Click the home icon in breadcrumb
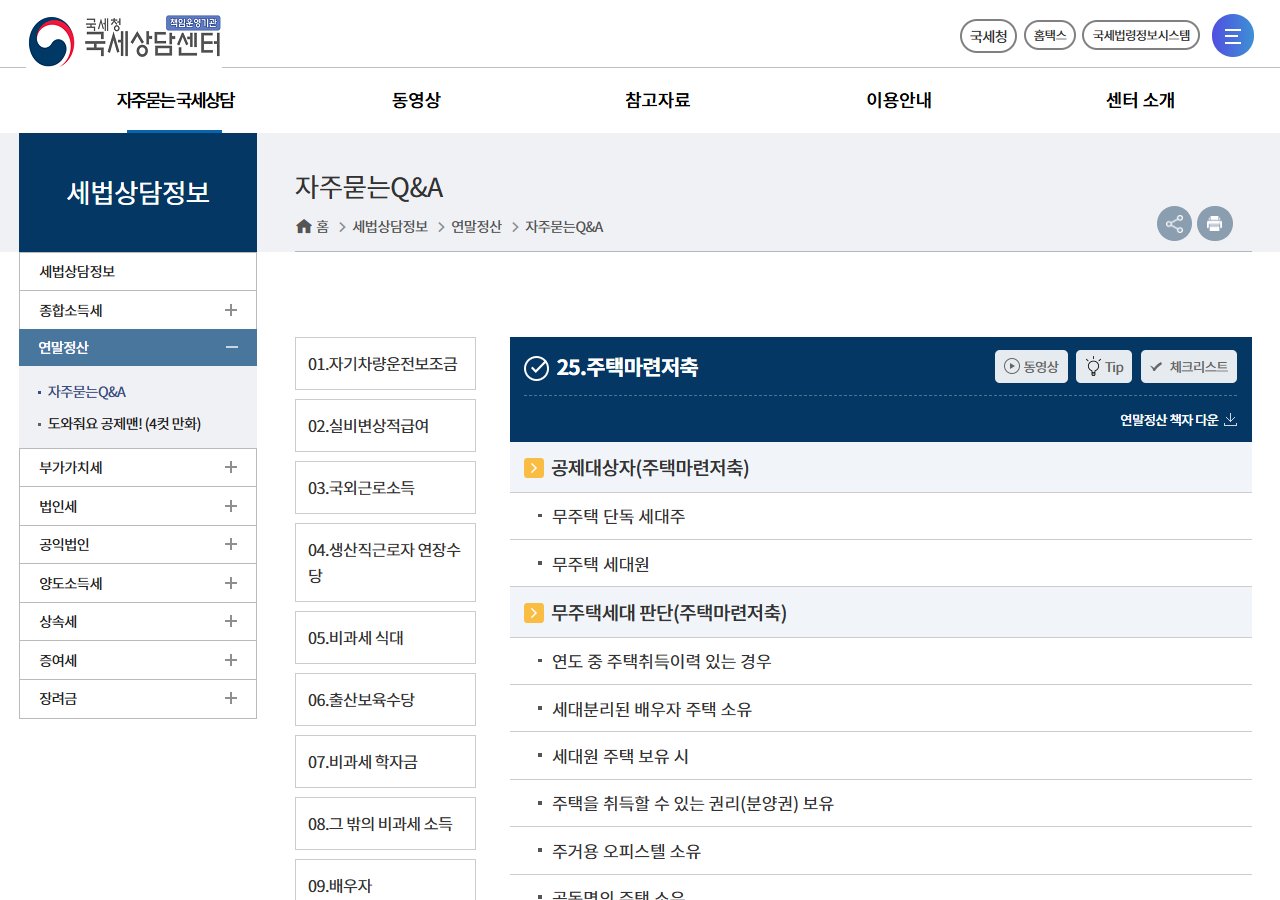This screenshot has height=900, width=1280. point(304,227)
